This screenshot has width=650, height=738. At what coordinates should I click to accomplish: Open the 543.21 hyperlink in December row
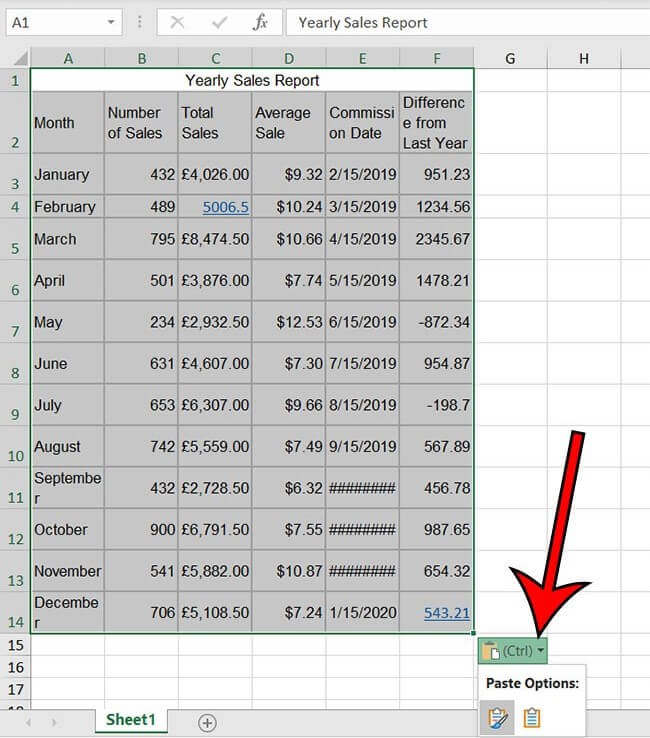click(446, 612)
